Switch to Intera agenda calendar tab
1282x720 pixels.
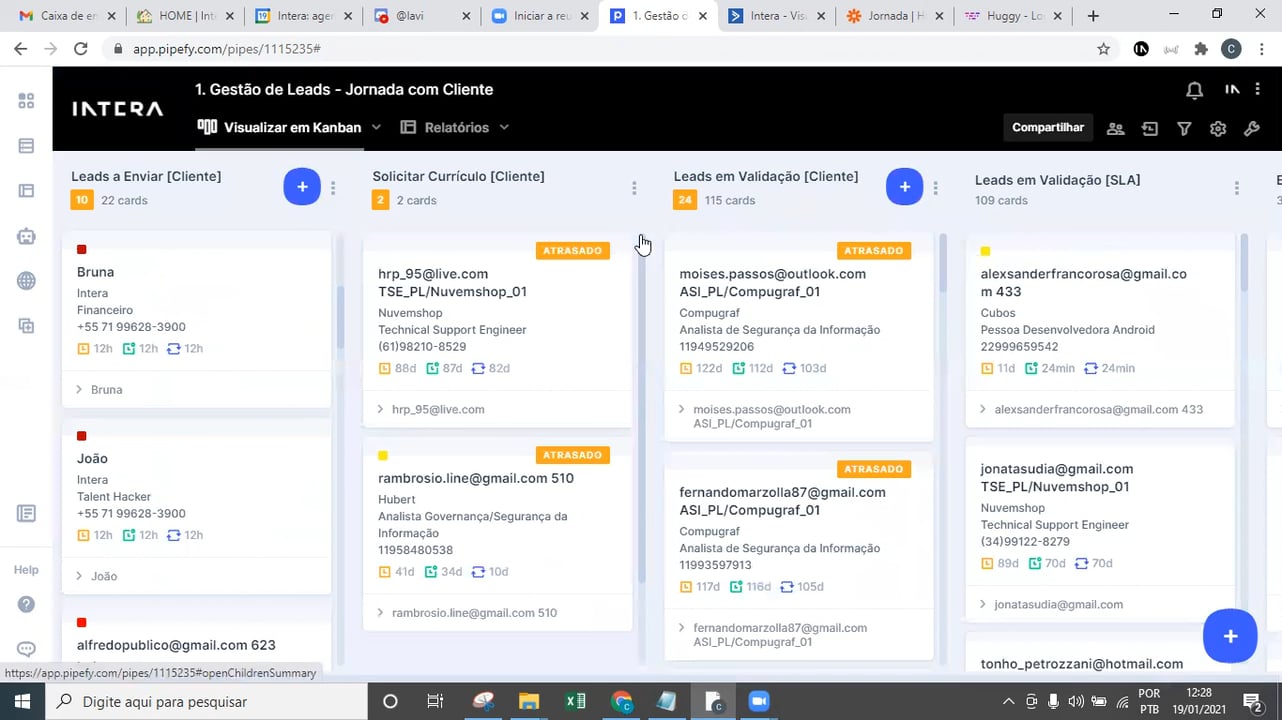302,16
